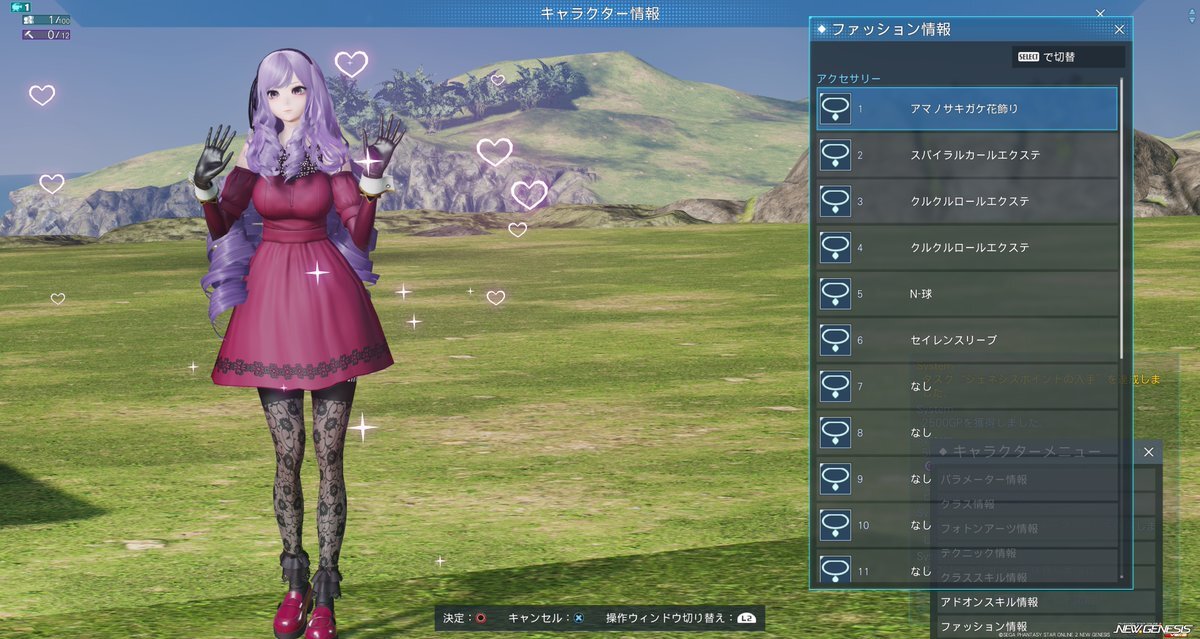This screenshot has width=1200, height=639.
Task: Close the ファッション情報 panel
Action: pos(1119,30)
